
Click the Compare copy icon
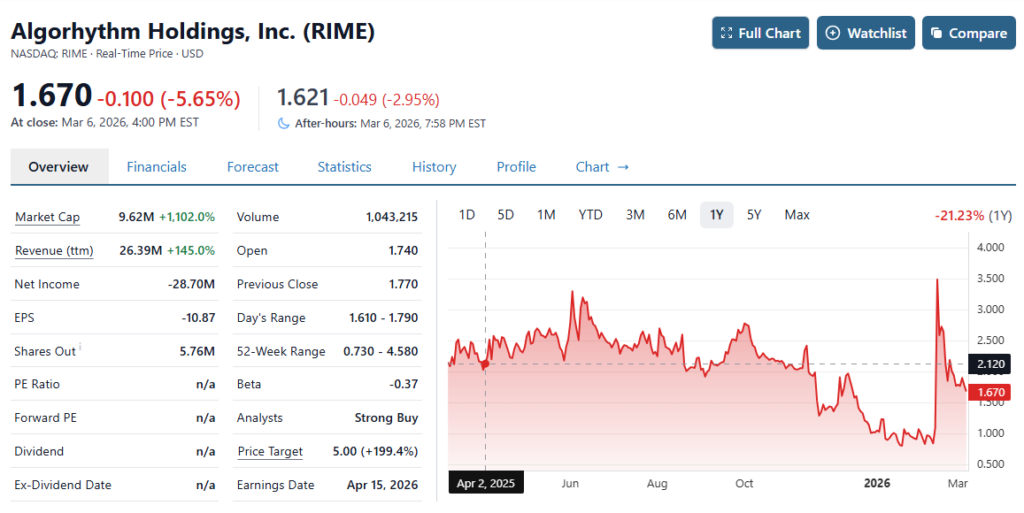click(x=937, y=33)
